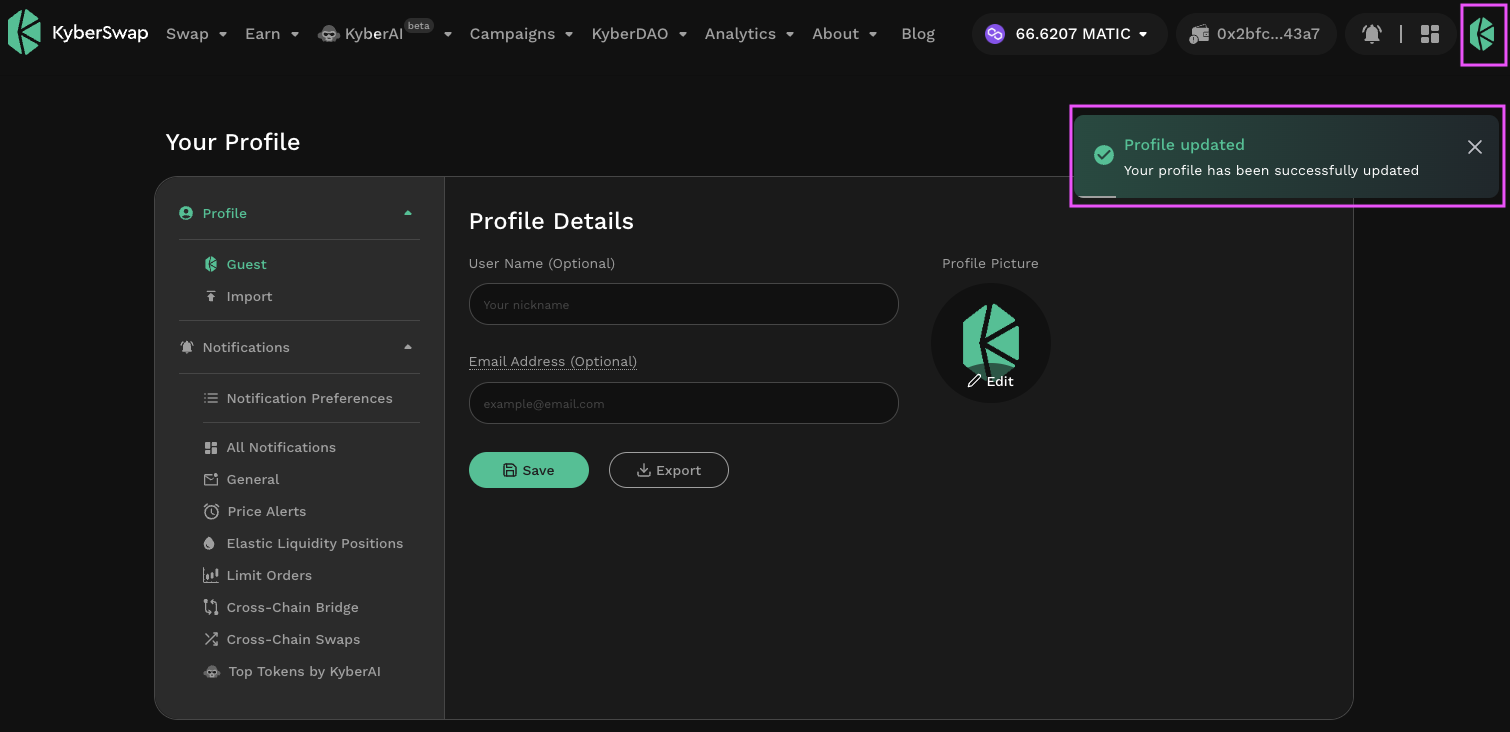Collapse the Notifications section

pos(407,347)
